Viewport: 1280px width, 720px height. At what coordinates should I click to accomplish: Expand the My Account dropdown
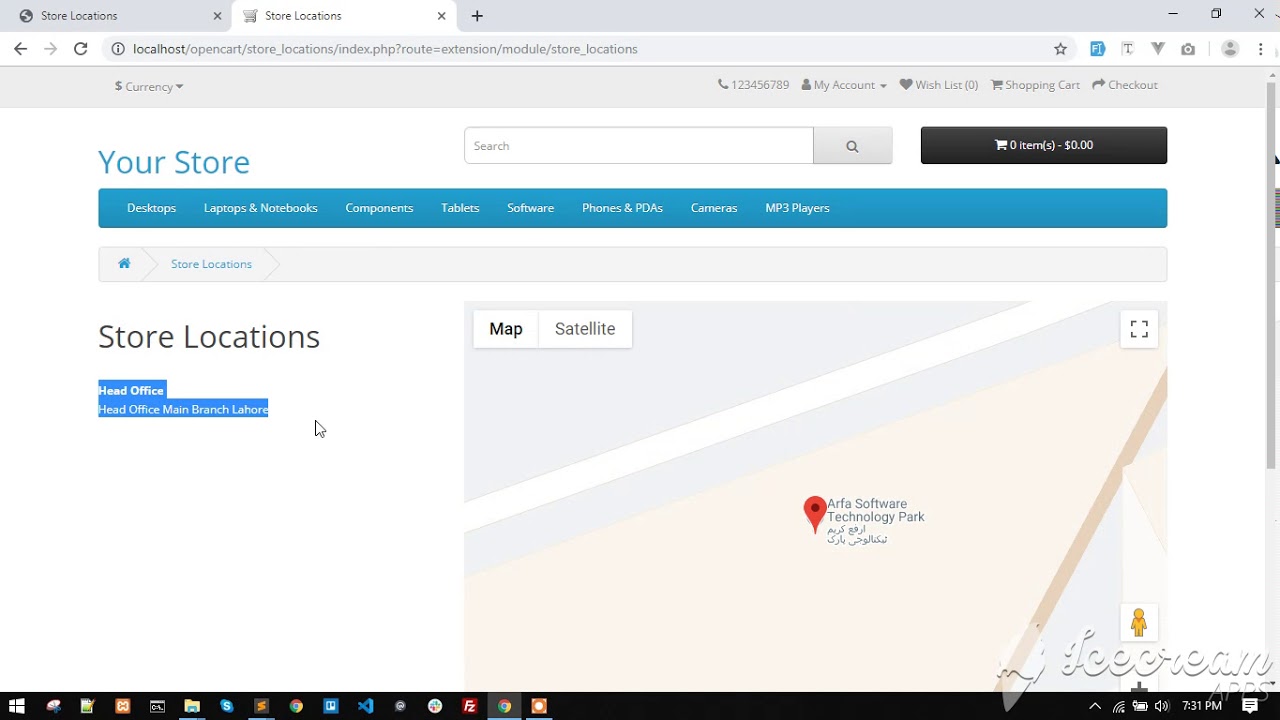tap(844, 85)
